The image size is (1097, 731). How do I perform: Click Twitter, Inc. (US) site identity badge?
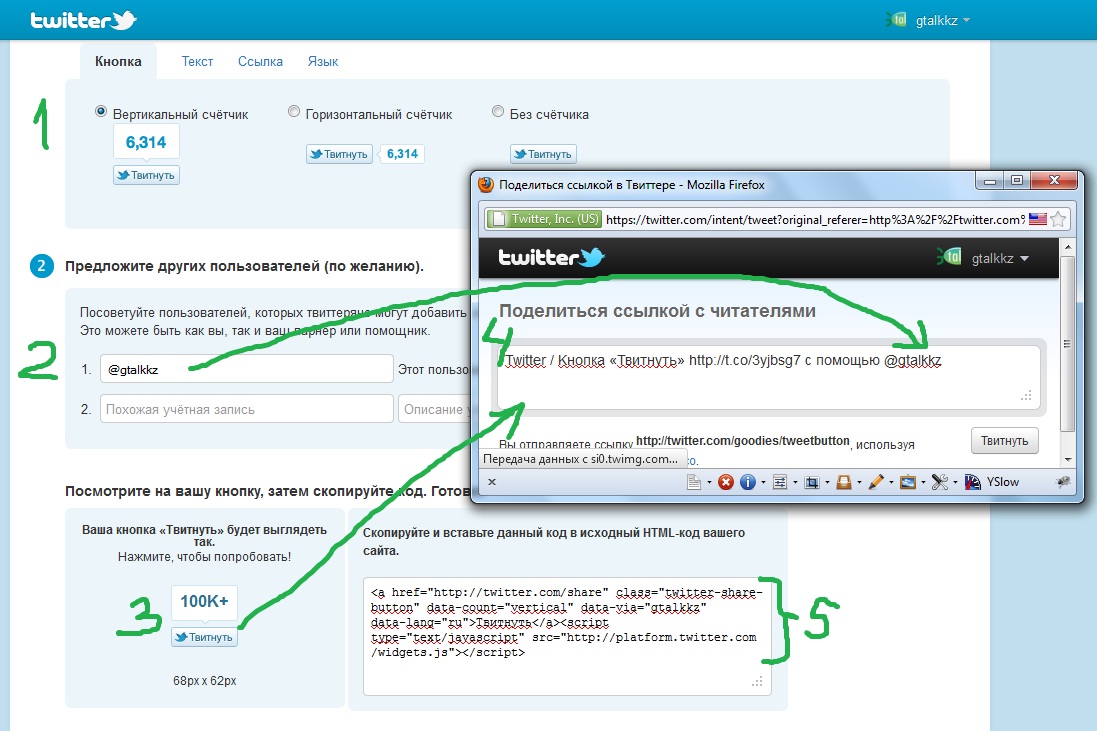(544, 219)
